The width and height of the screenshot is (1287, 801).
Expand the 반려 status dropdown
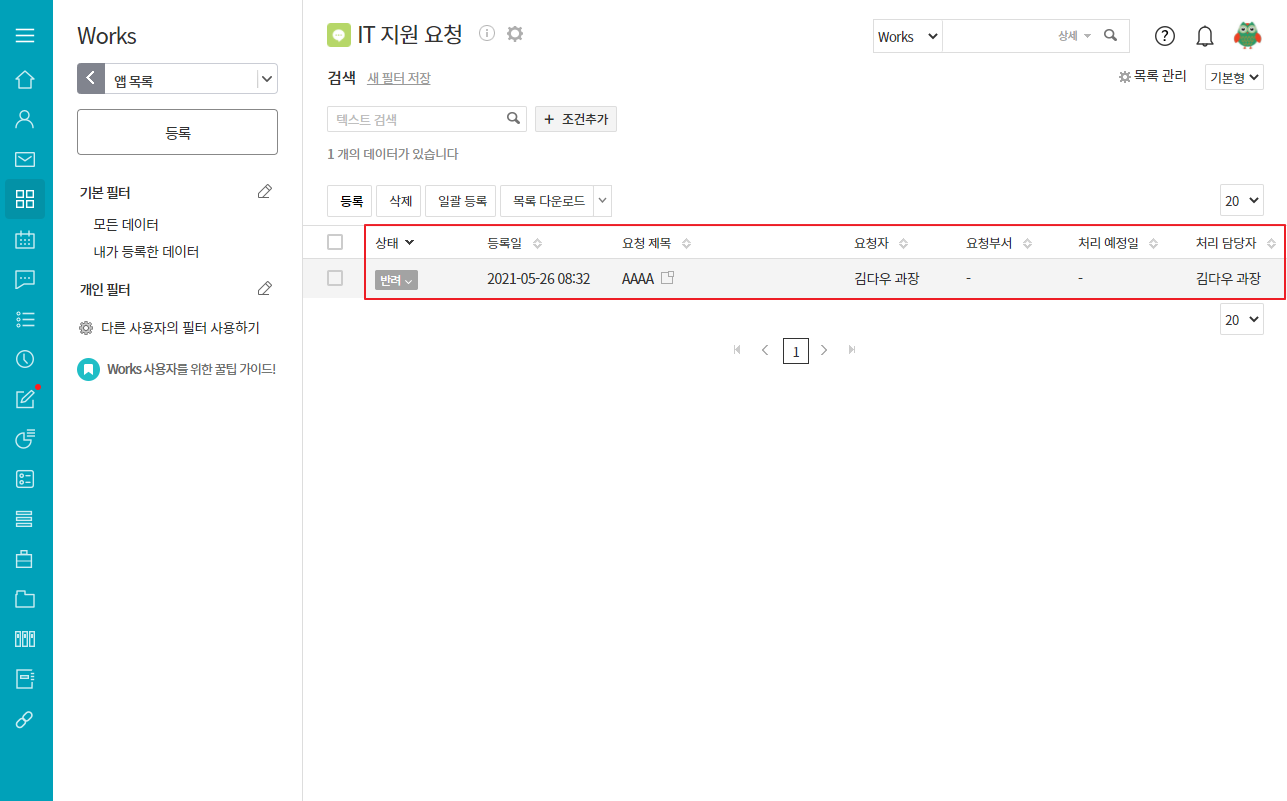point(396,280)
